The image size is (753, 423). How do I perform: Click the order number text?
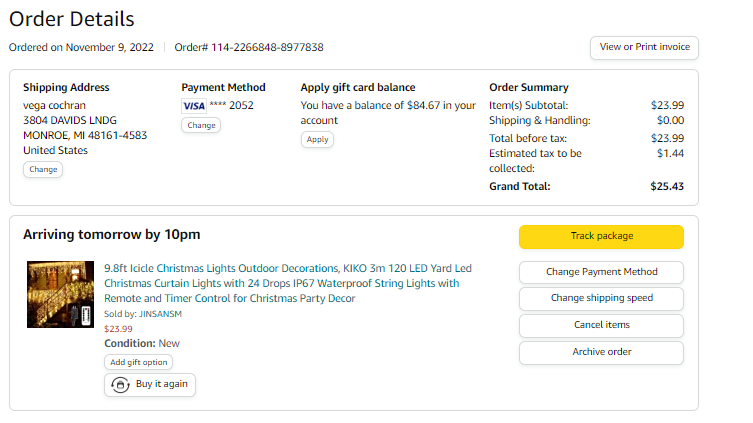coord(249,48)
